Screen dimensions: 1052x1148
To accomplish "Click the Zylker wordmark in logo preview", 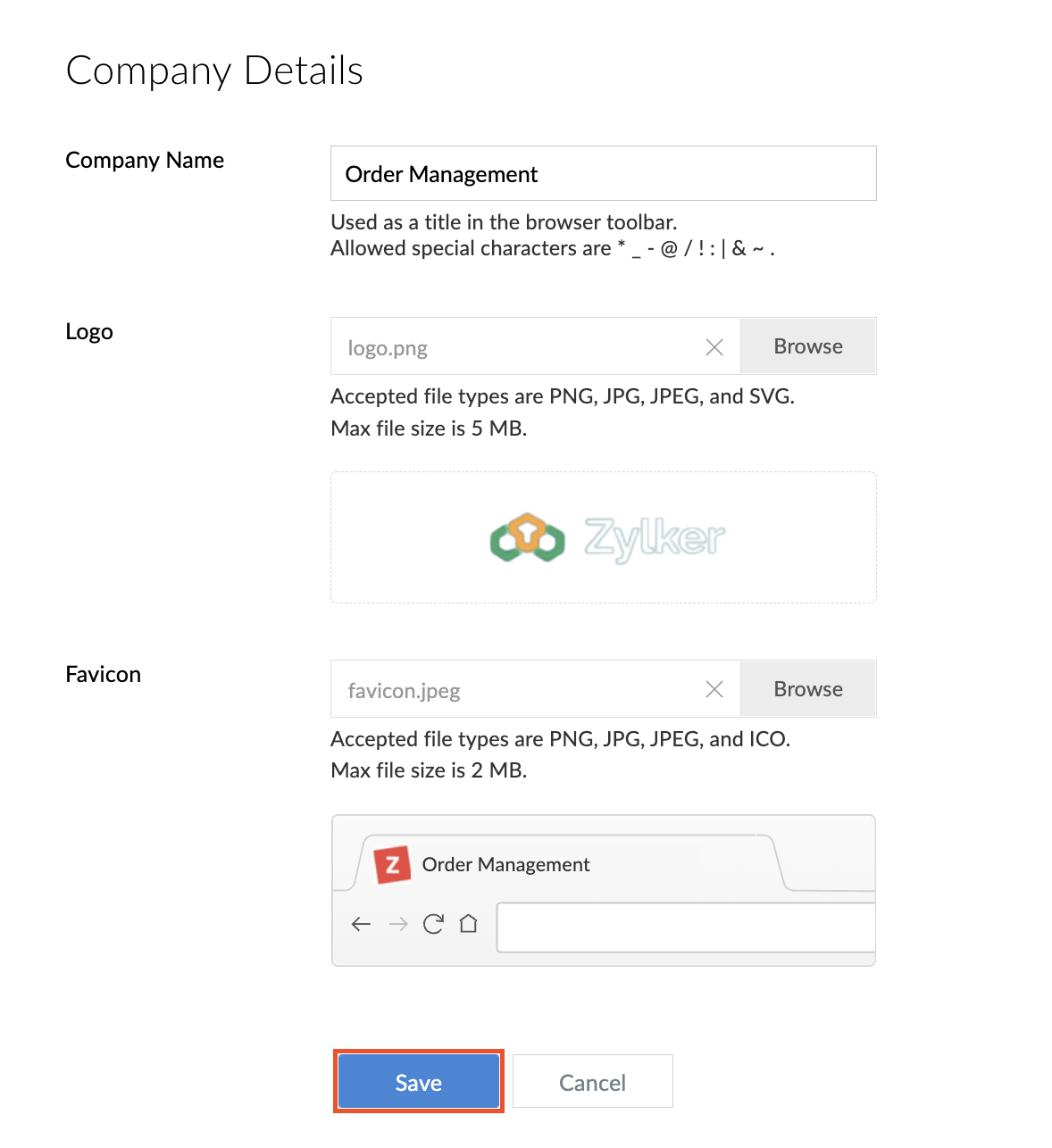I will coord(655,537).
